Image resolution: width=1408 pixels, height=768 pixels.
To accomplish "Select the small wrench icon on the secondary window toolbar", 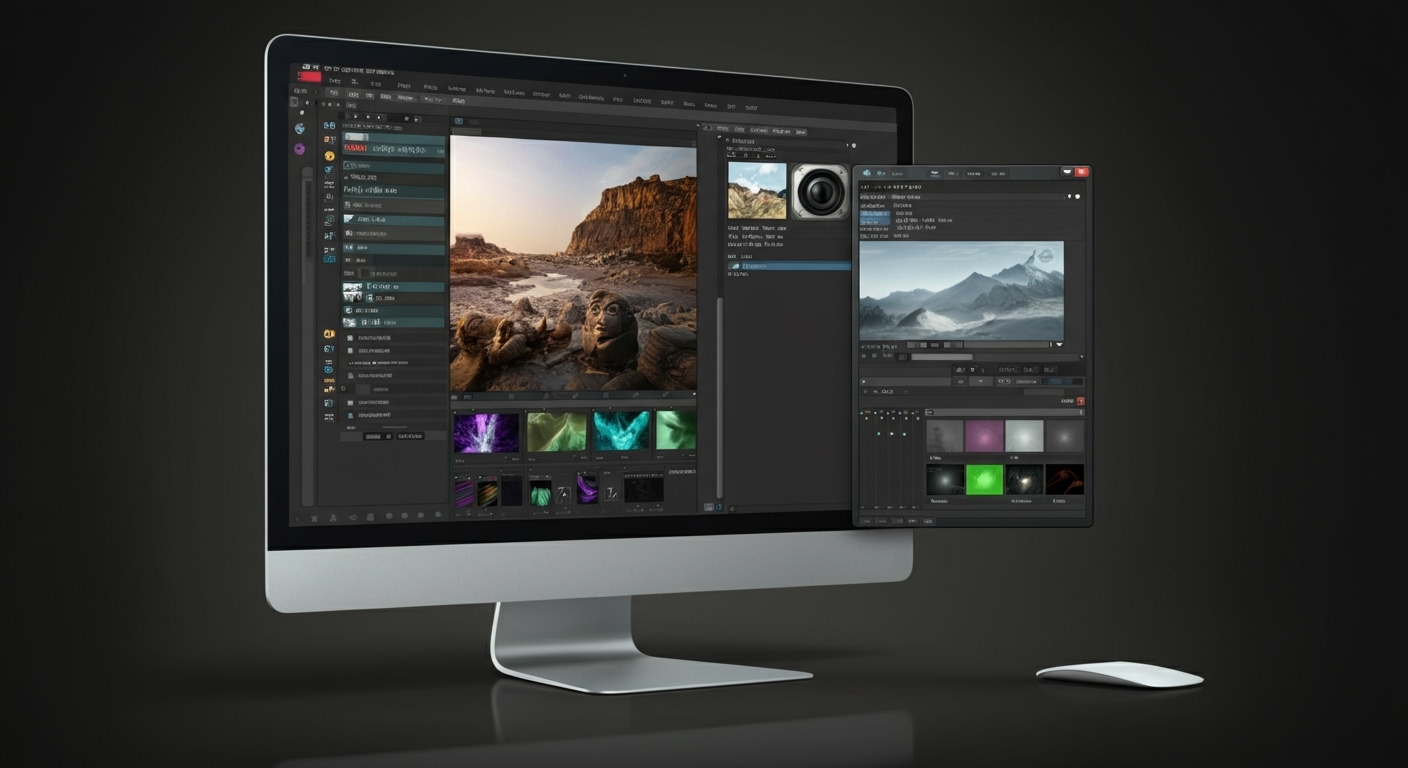I will point(881,173).
